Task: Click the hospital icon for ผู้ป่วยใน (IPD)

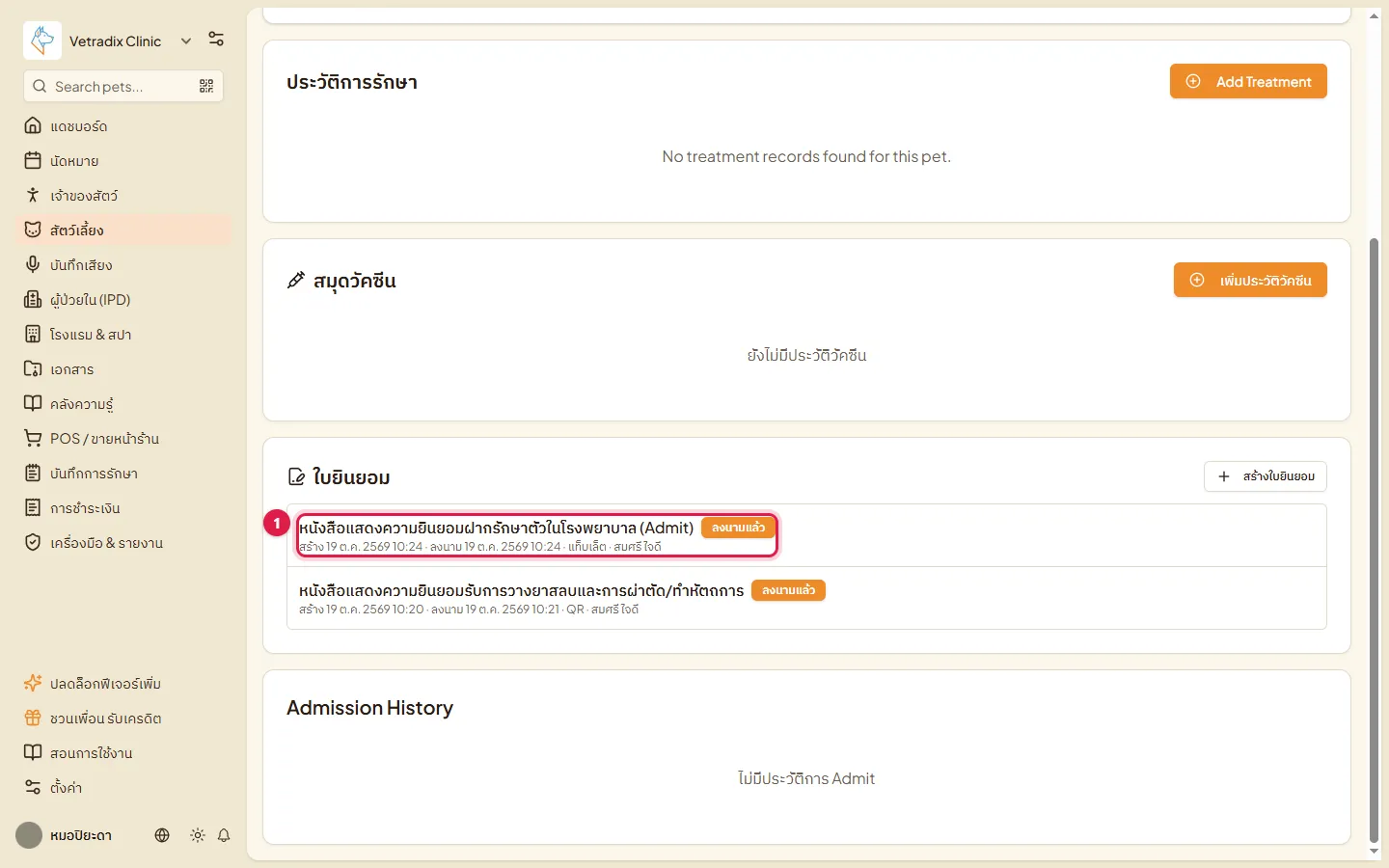Action: click(33, 300)
